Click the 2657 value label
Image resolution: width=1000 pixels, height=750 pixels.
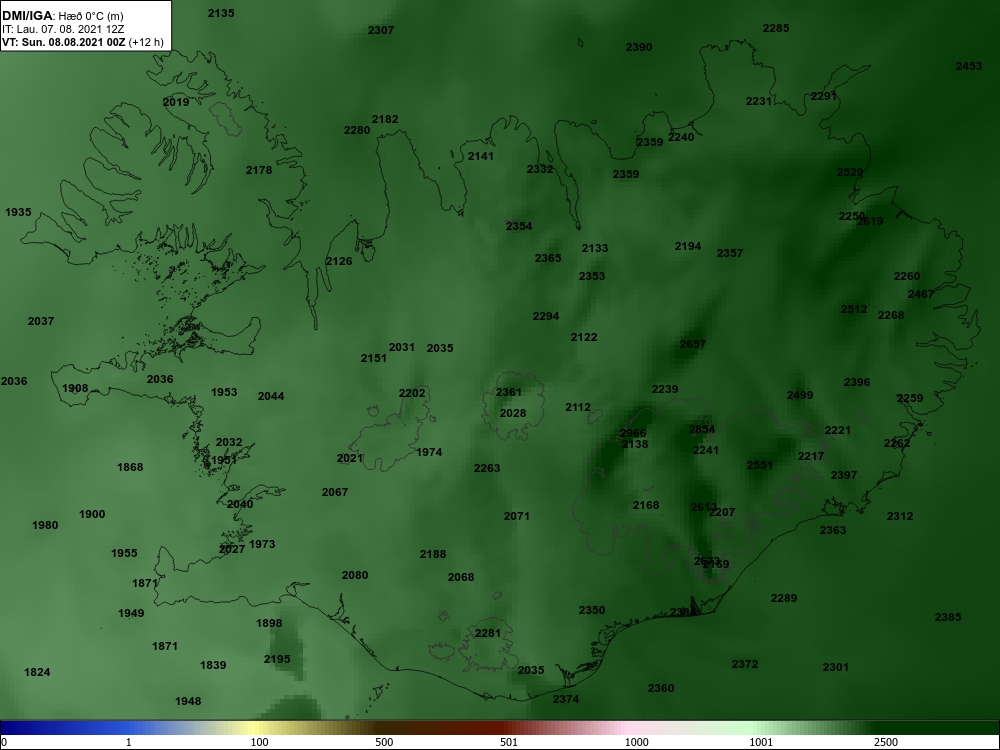693,345
